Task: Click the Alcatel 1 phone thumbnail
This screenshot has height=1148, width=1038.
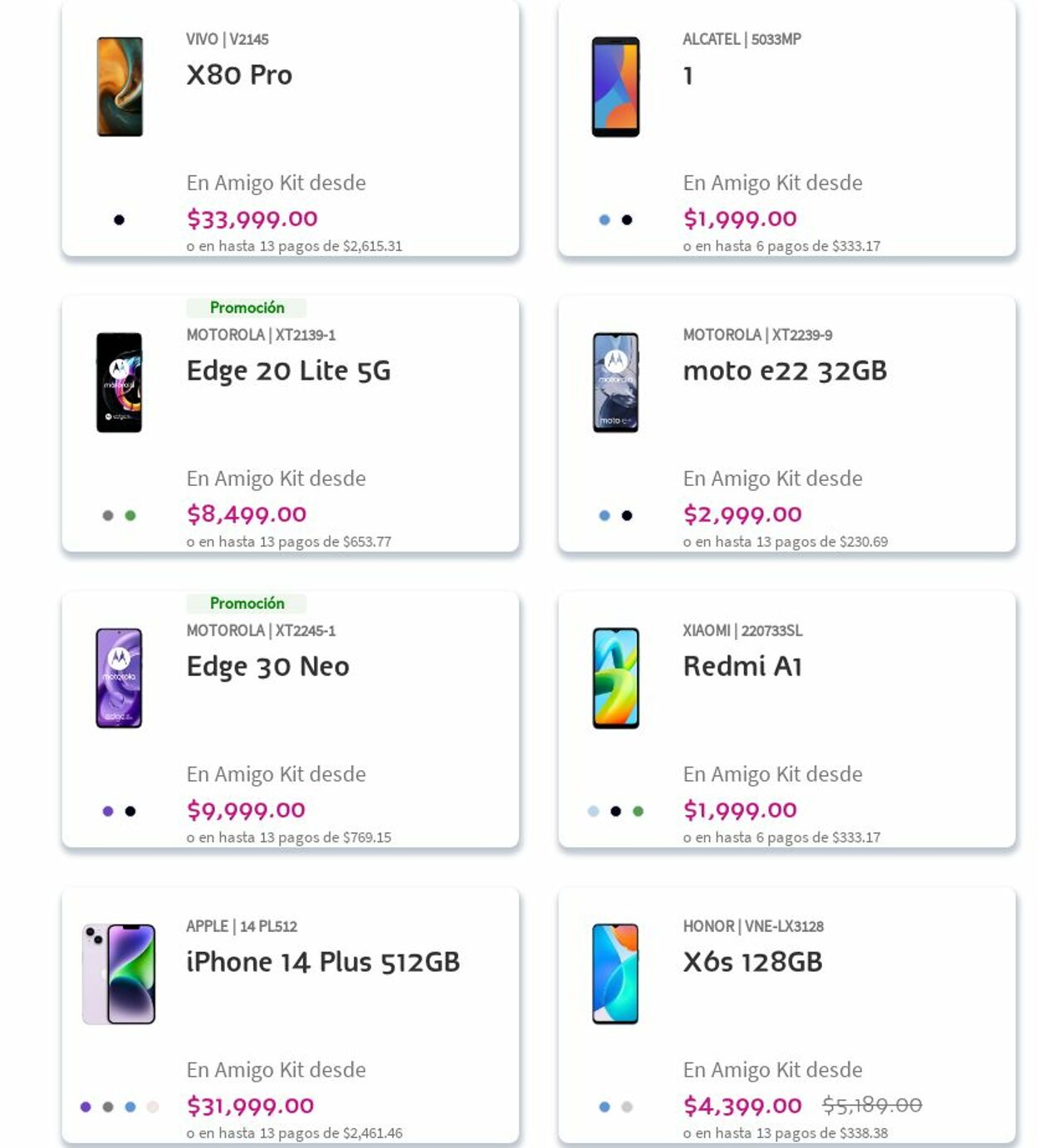Action: pyautogui.click(x=615, y=86)
